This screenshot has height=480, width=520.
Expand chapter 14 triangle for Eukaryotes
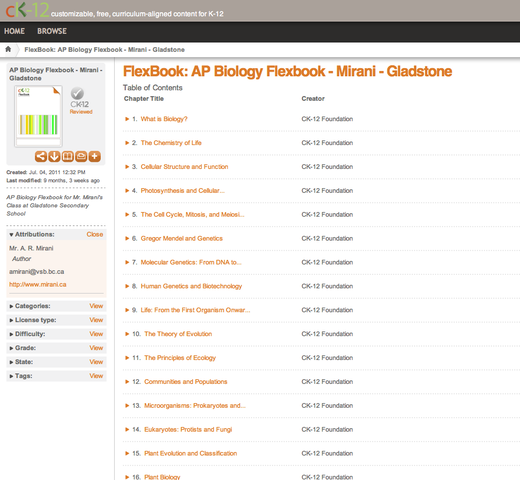tap(127, 430)
